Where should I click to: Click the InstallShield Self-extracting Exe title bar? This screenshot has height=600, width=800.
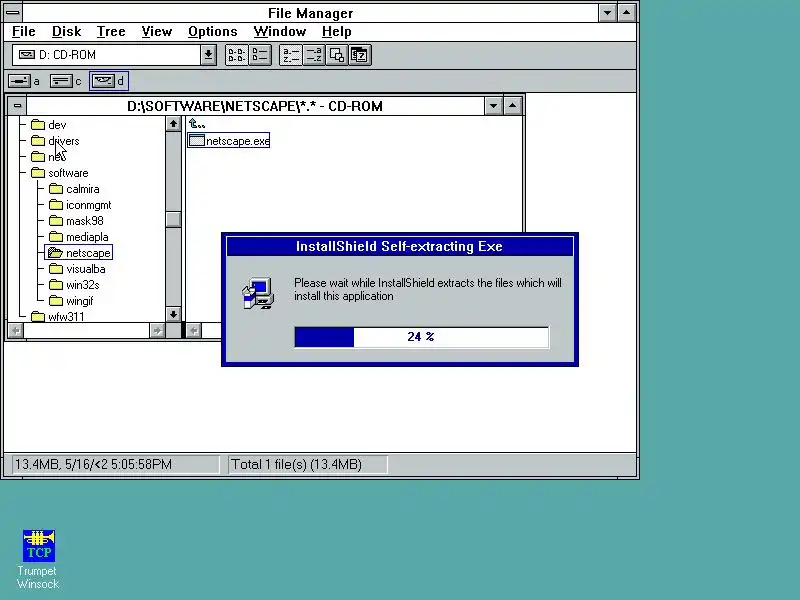coord(399,246)
